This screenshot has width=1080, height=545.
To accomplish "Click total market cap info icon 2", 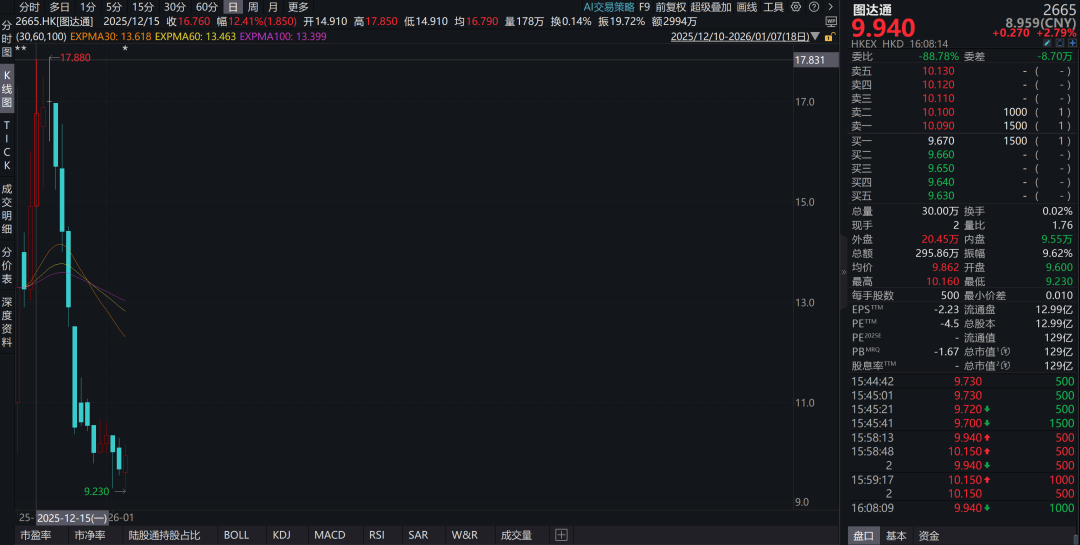I will 1006,366.
